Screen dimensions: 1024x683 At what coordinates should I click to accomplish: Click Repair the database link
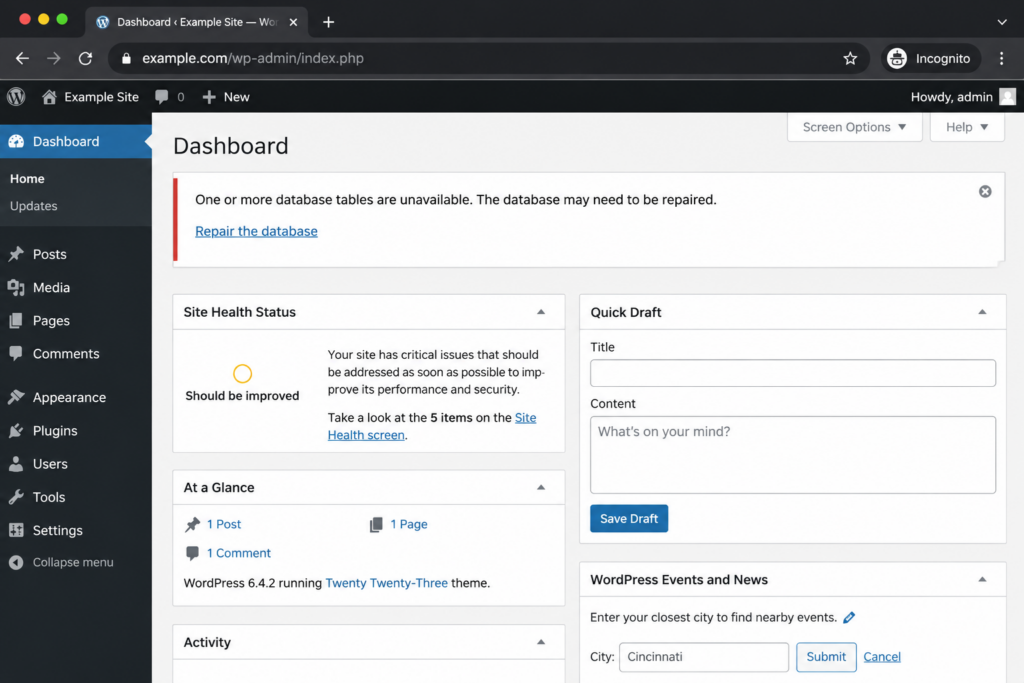pyautogui.click(x=256, y=231)
